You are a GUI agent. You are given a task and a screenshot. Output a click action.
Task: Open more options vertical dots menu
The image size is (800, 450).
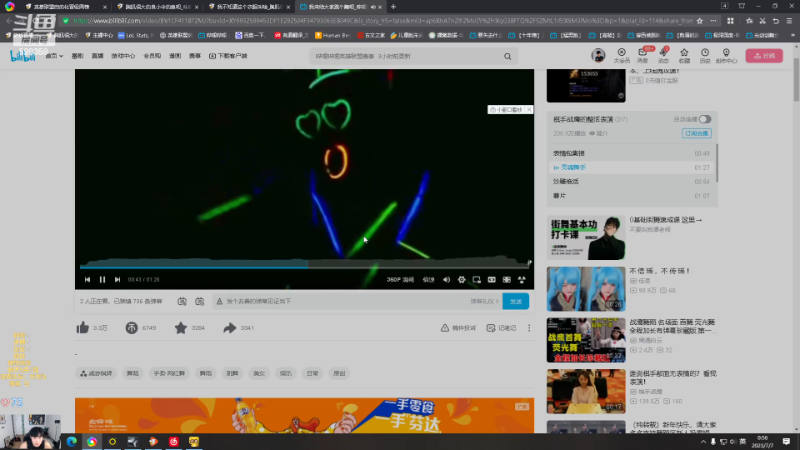[x=529, y=328]
